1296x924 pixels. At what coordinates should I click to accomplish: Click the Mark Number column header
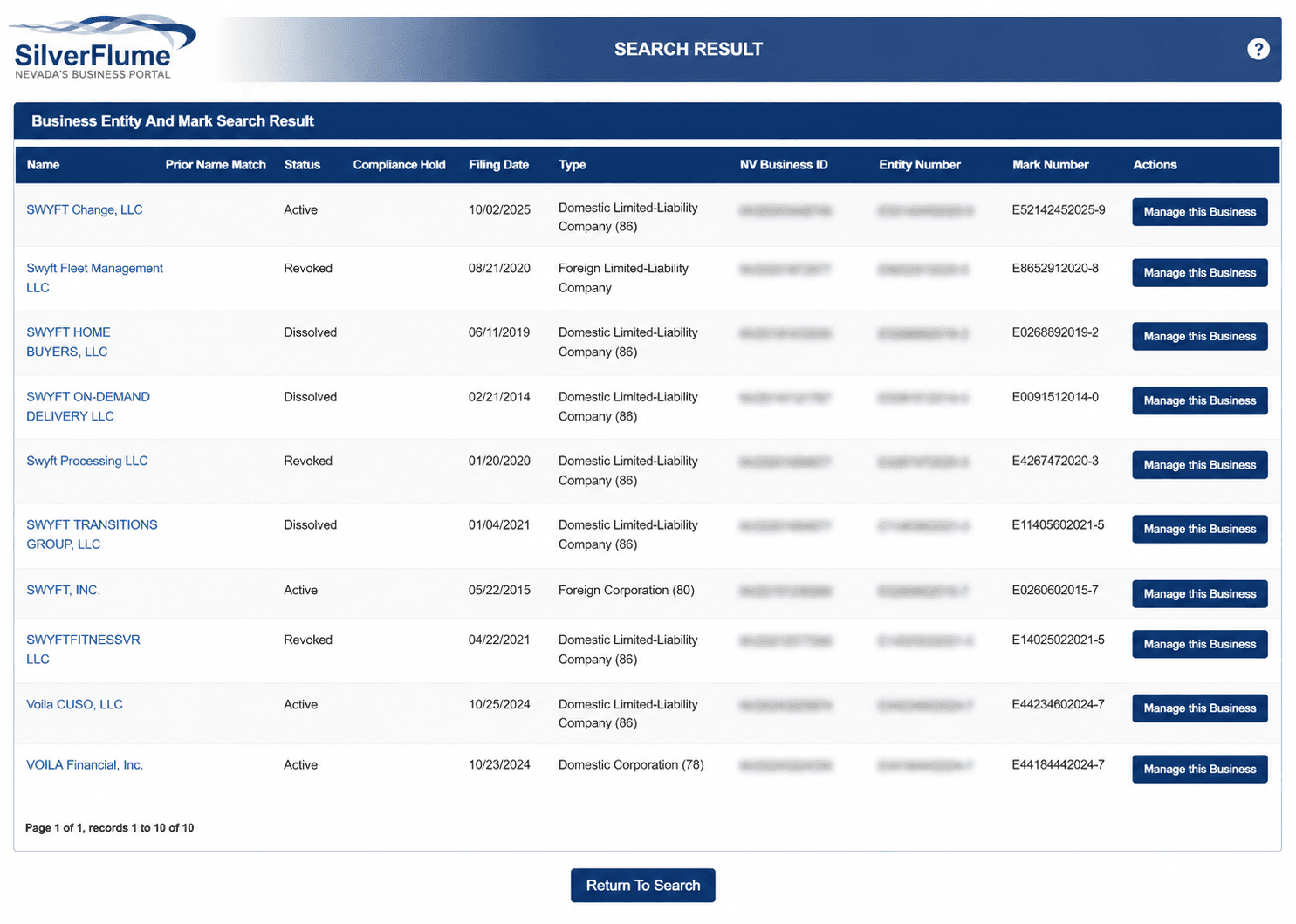pos(1051,165)
